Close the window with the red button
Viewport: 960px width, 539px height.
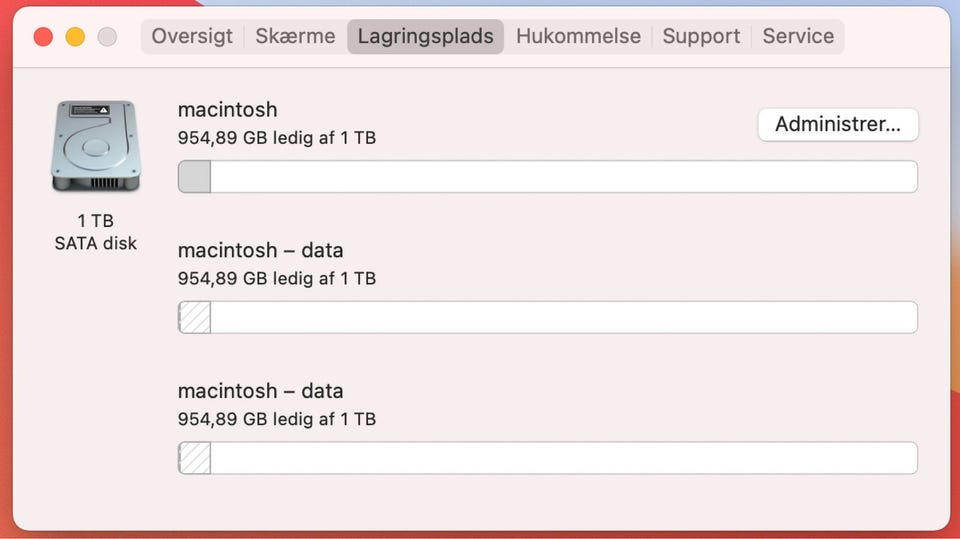point(43,37)
